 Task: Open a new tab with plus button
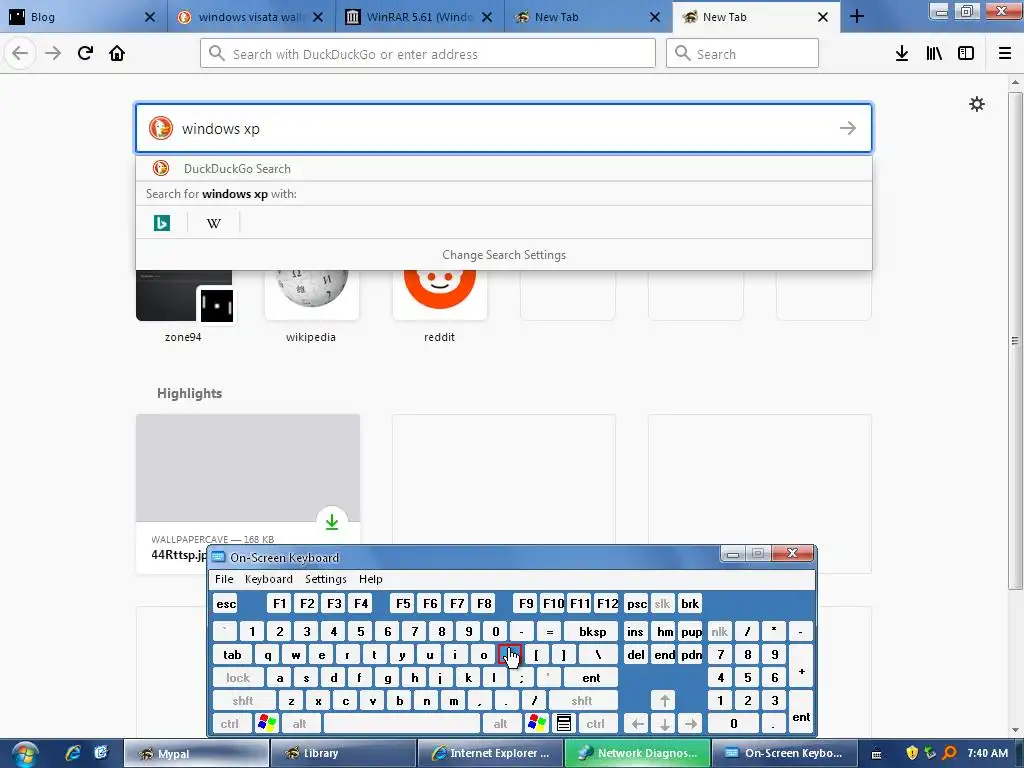(857, 17)
